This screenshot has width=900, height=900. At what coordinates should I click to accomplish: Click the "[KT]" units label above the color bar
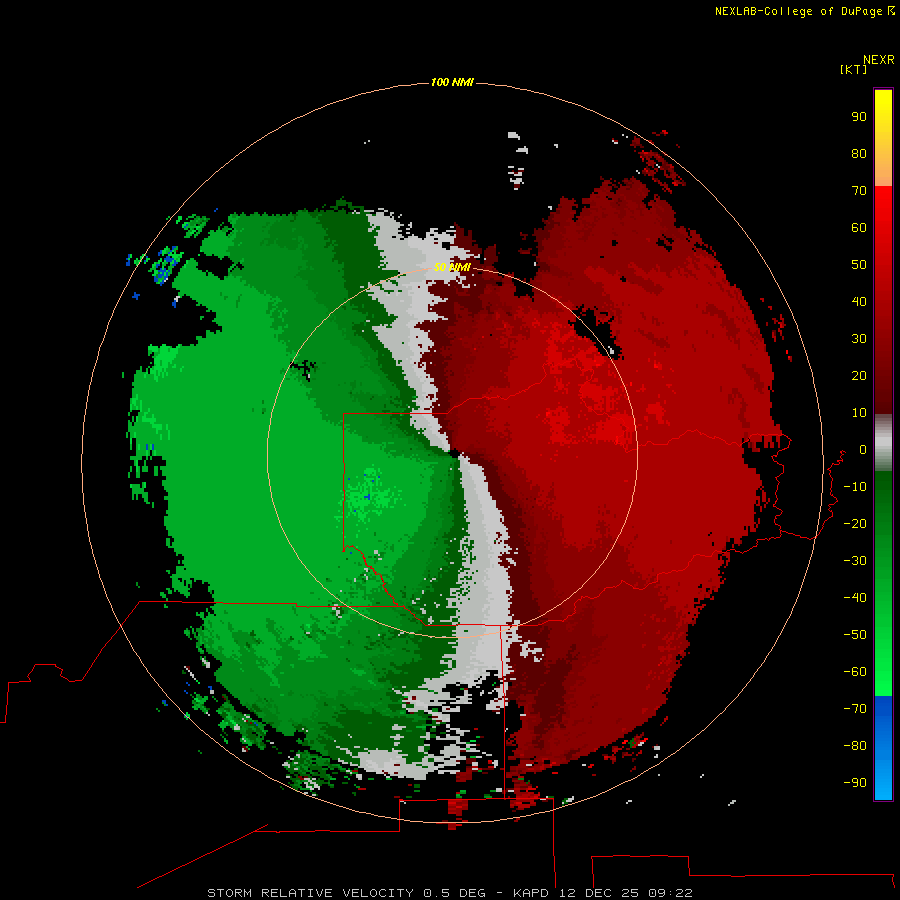(853, 69)
